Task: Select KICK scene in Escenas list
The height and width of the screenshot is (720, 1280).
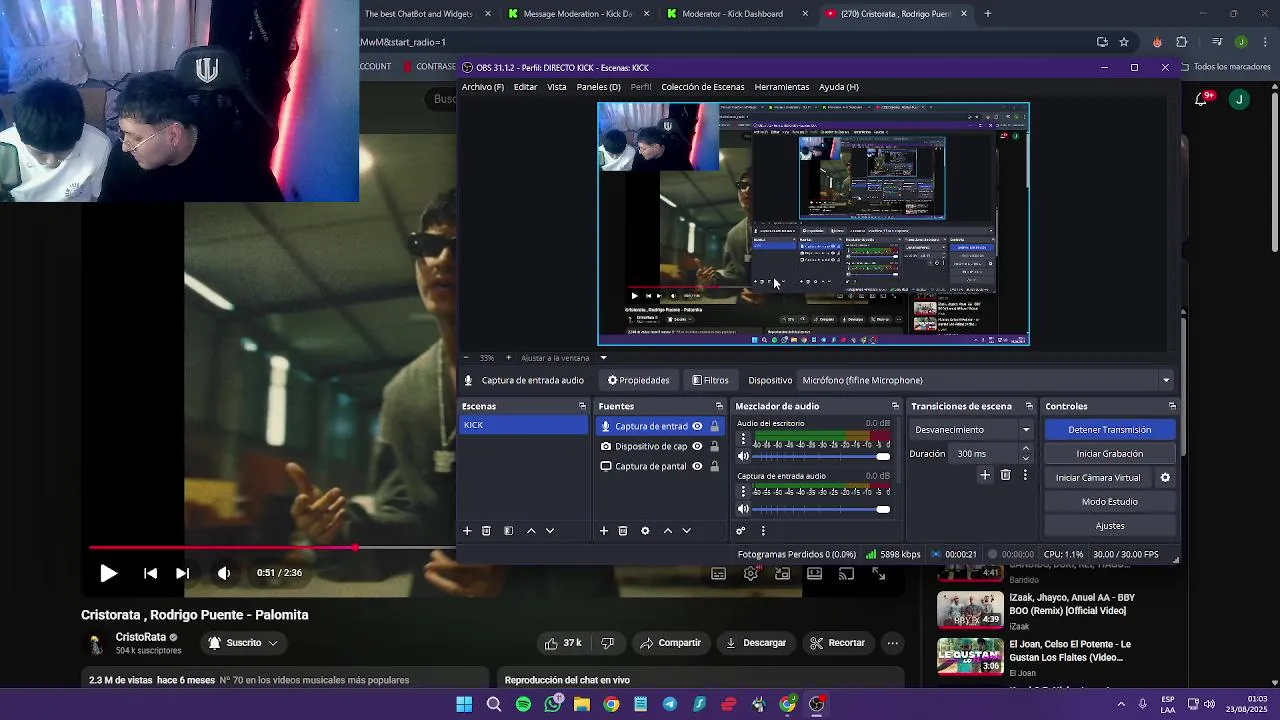Action: pyautogui.click(x=524, y=426)
